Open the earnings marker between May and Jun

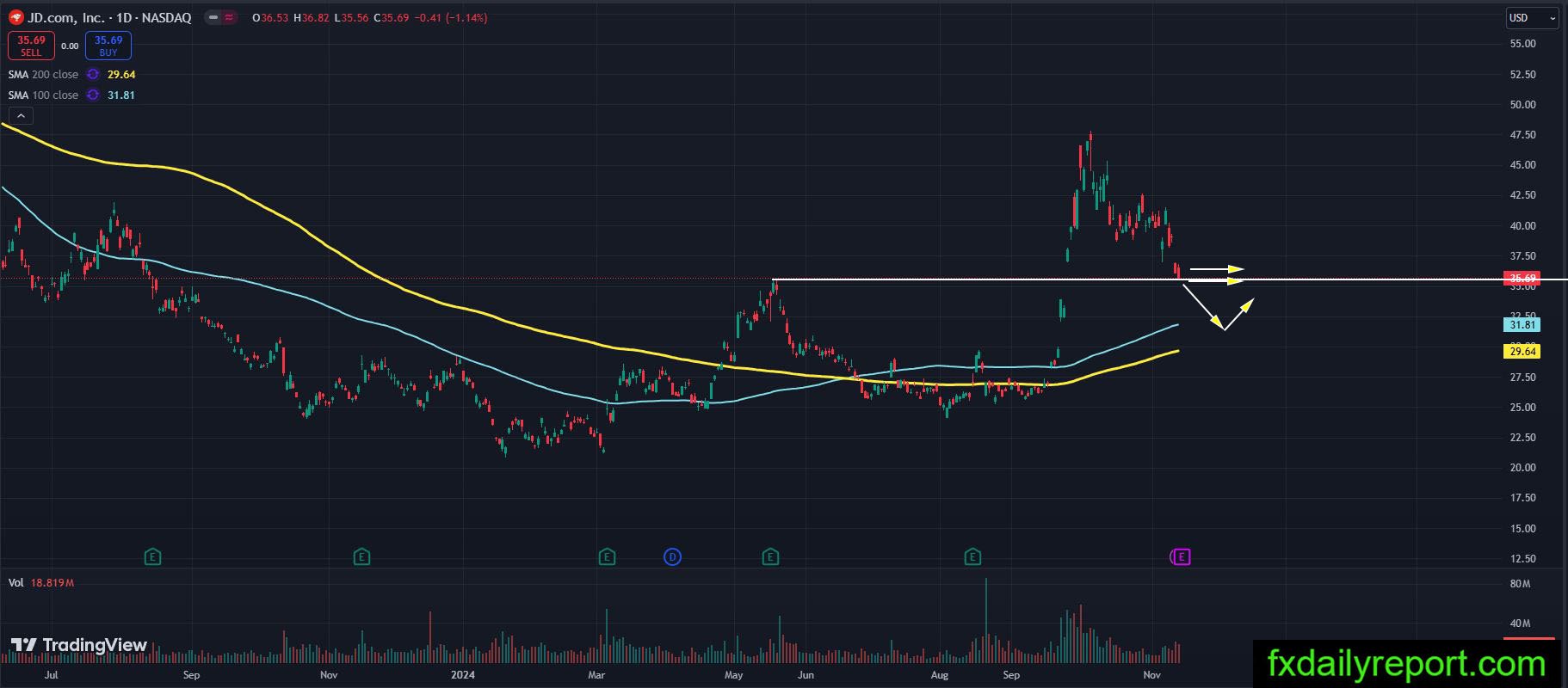(x=770, y=557)
